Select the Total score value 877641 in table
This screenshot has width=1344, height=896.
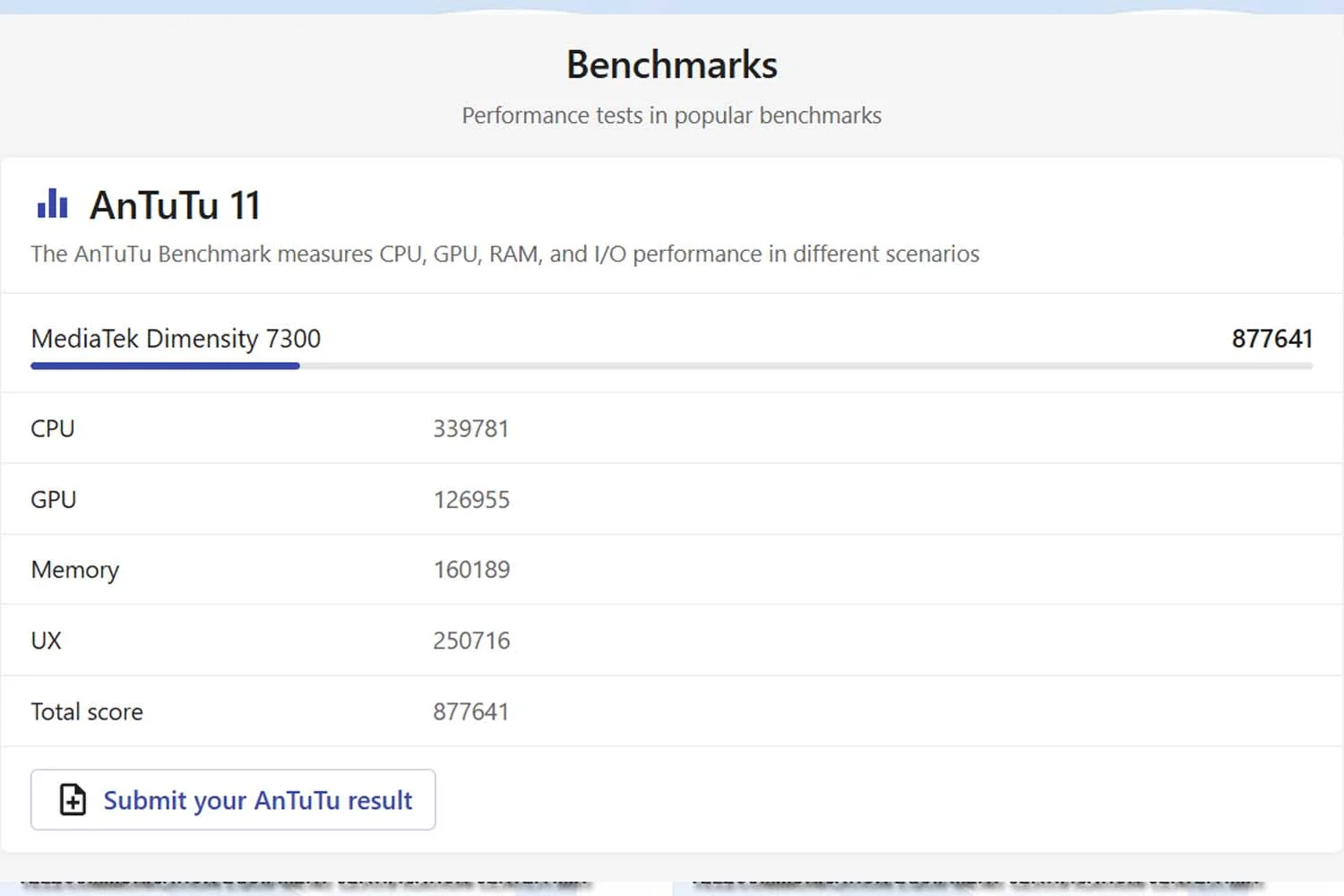(x=471, y=711)
